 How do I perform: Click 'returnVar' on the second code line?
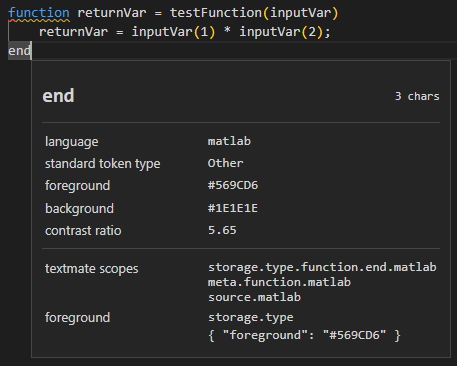coord(73,32)
